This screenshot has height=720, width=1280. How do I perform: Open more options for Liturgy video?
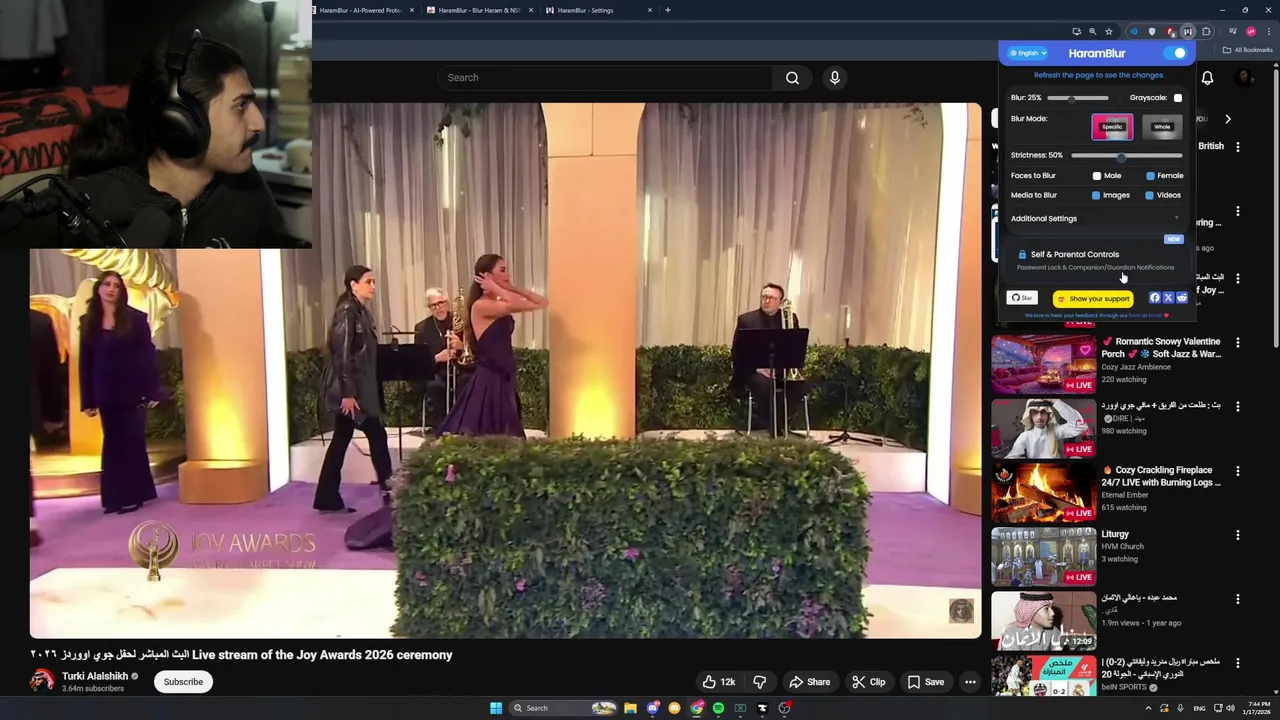point(1238,535)
